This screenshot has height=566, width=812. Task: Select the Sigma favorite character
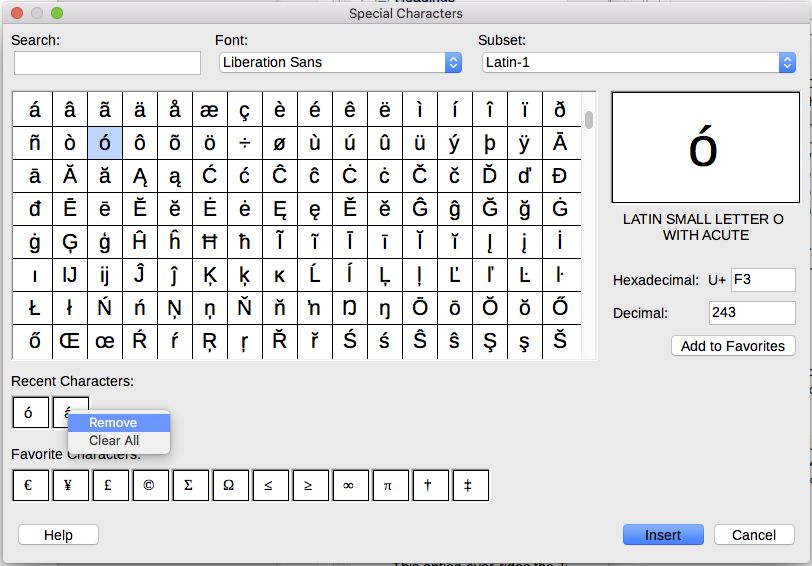[191, 486]
